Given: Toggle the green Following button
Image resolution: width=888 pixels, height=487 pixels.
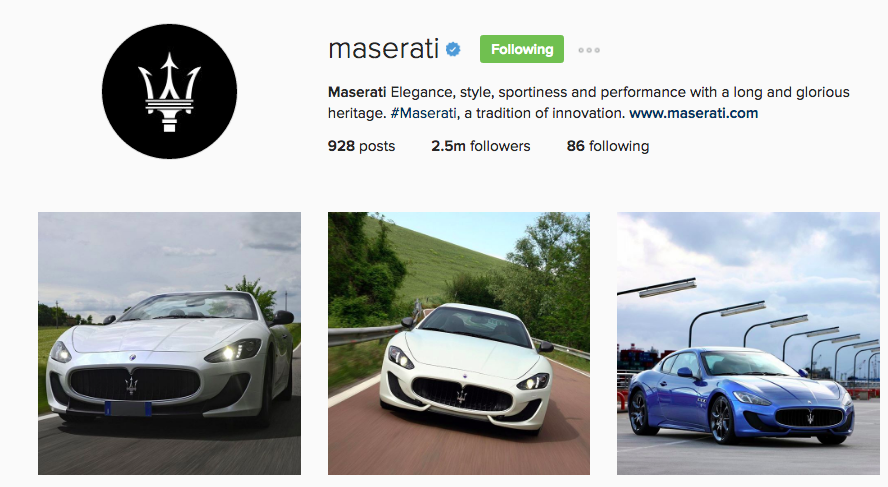Looking at the screenshot, I should (x=522, y=49).
